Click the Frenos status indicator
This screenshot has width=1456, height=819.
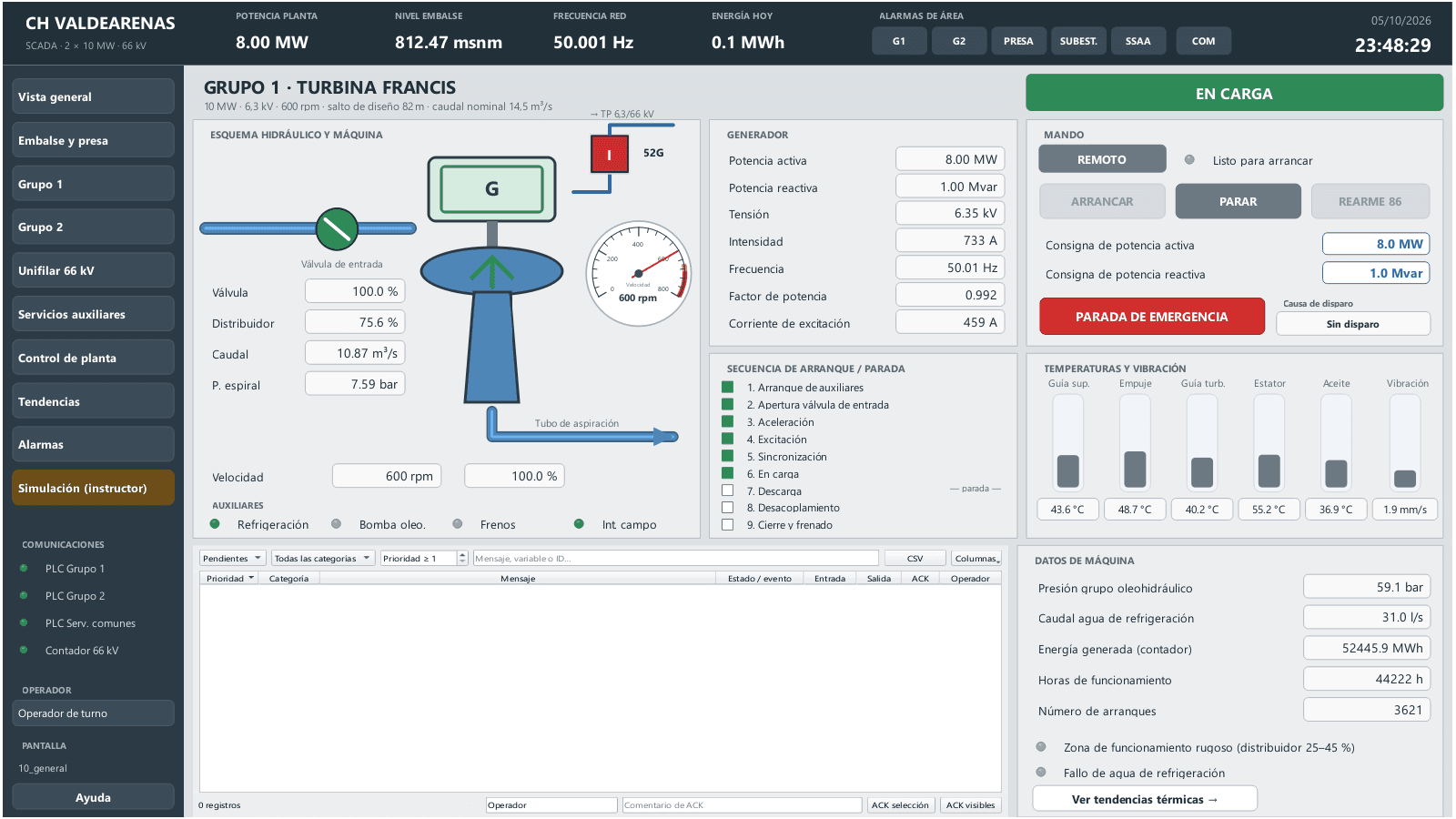click(458, 524)
